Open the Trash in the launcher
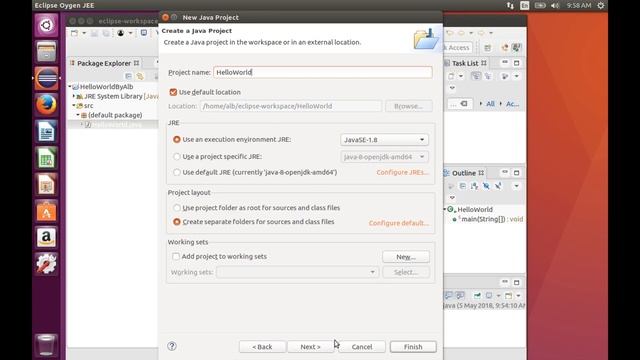The width and height of the screenshot is (640, 360). pyautogui.click(x=46, y=345)
